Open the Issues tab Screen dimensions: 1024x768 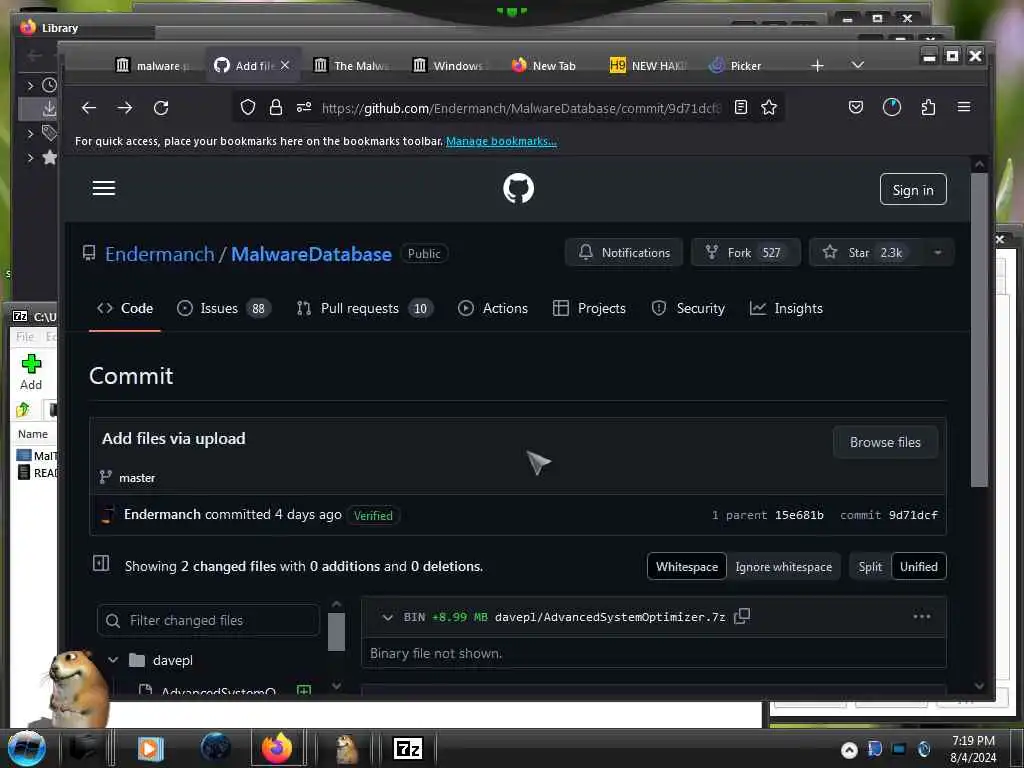pyautogui.click(x=224, y=308)
